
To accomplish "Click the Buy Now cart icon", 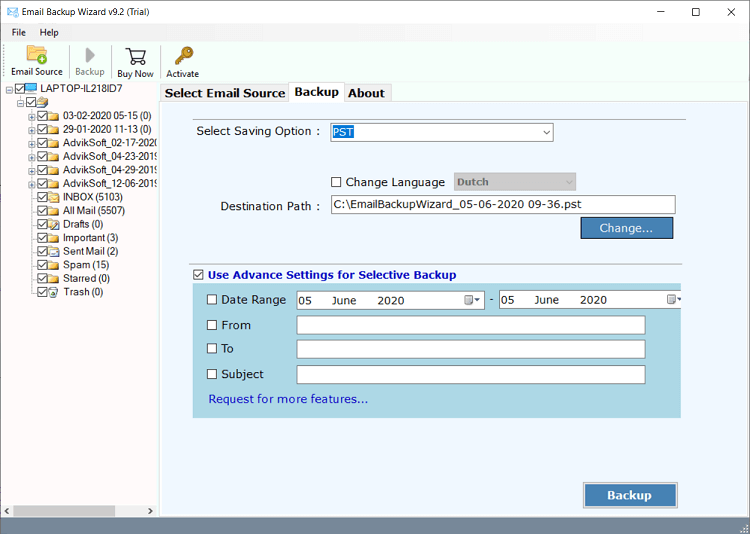I will (x=135, y=56).
